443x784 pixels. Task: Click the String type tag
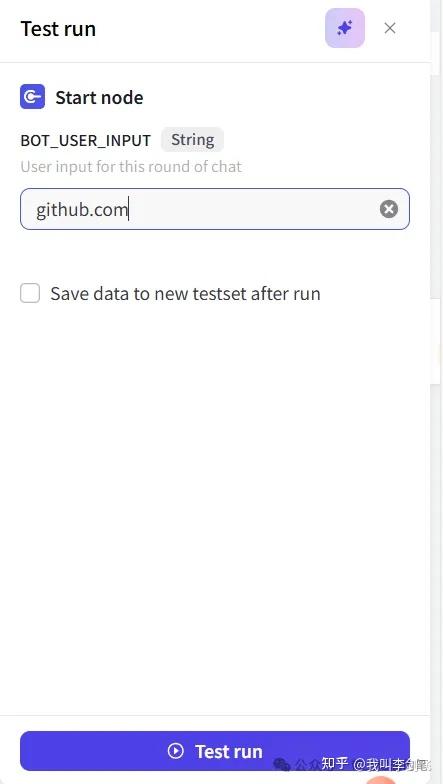(192, 140)
